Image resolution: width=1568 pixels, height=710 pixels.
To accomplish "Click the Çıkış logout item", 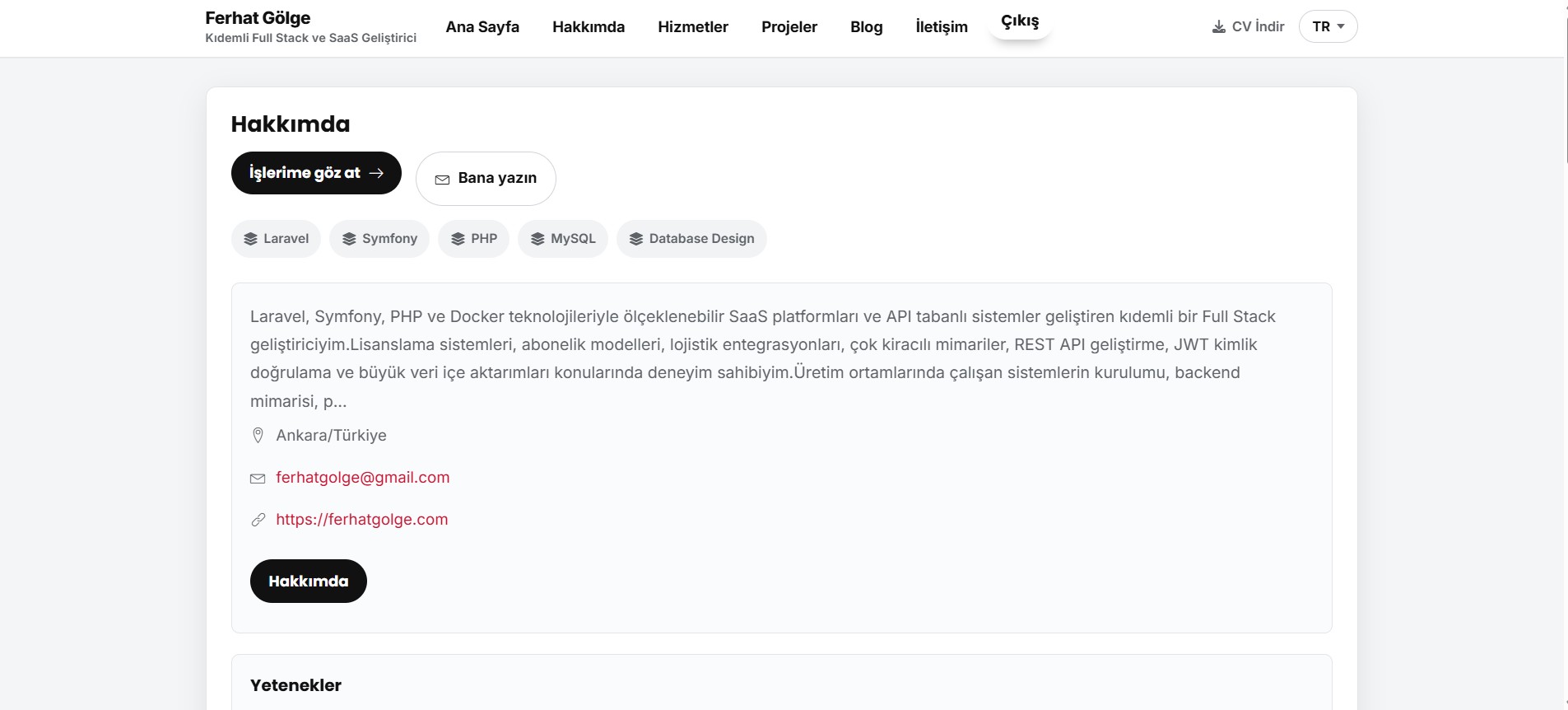I will pos(1020,21).
